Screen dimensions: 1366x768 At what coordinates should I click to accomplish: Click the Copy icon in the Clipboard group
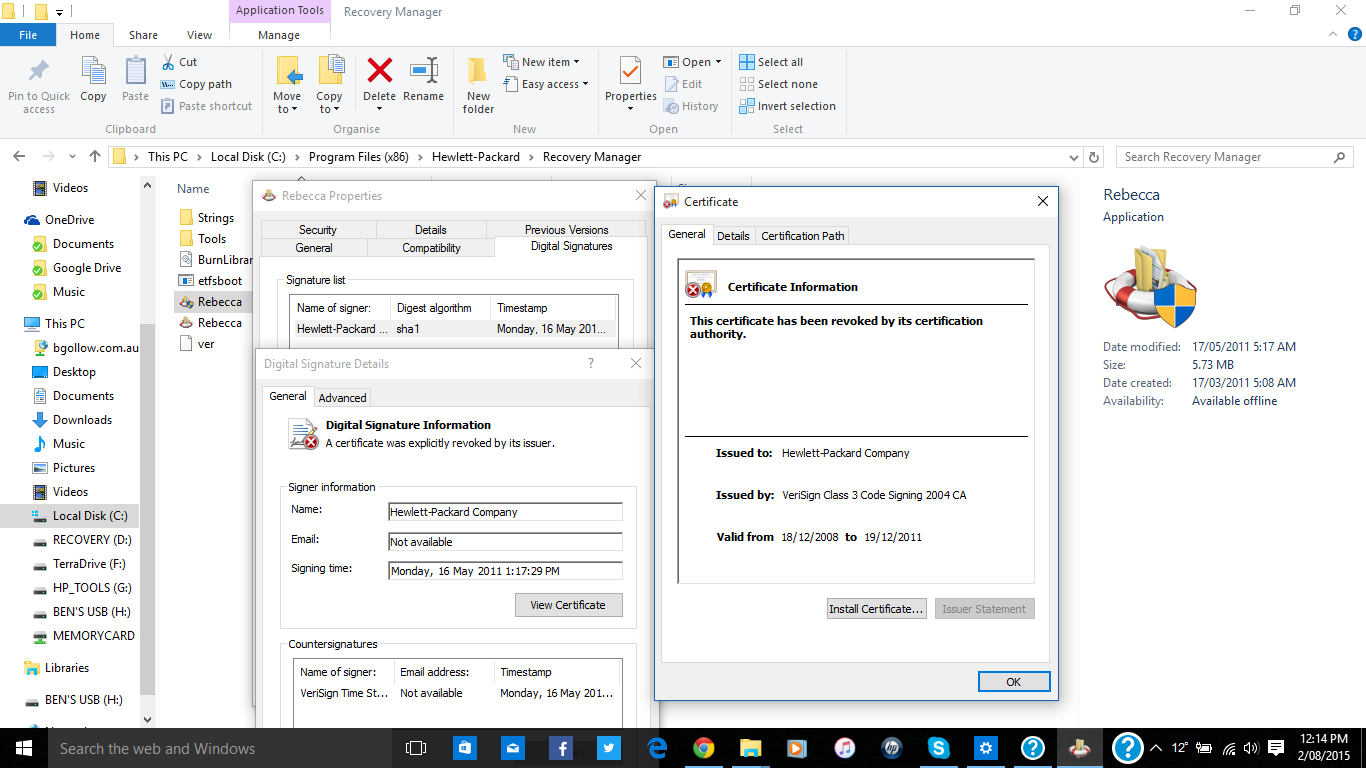pyautogui.click(x=93, y=79)
